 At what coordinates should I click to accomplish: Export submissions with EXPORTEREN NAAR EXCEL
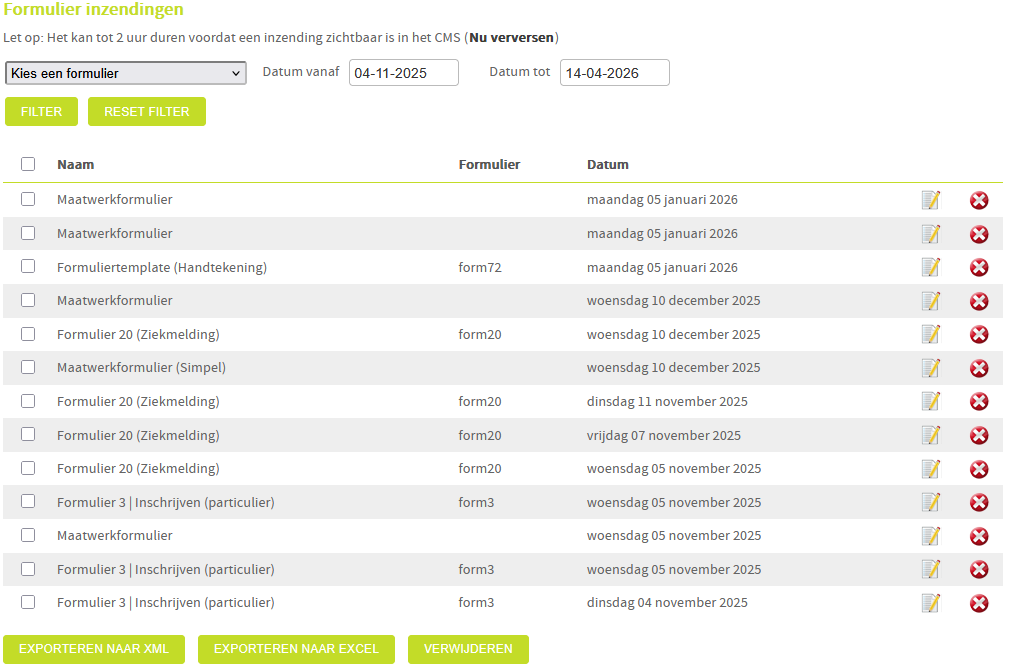click(296, 649)
